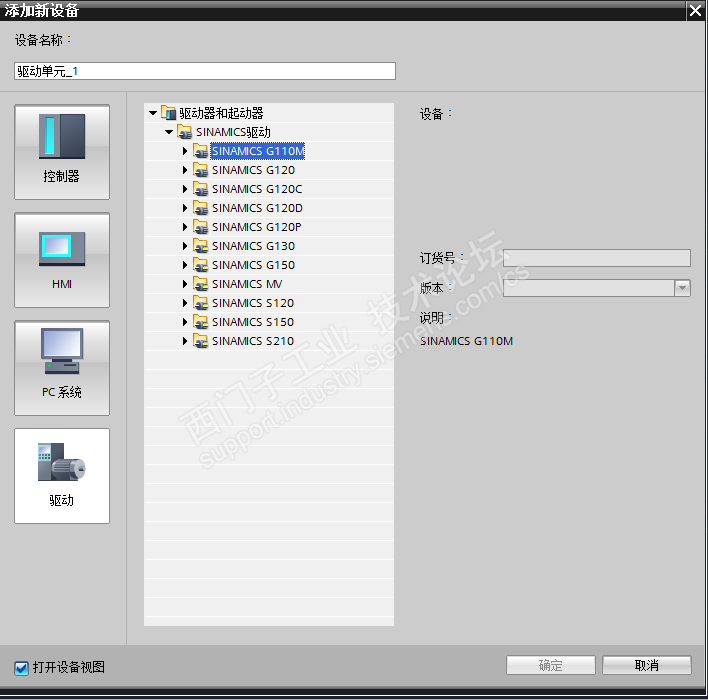This screenshot has width=708, height=700.
Task: Click the SINAMICS G120 folder icon
Action: click(x=200, y=170)
